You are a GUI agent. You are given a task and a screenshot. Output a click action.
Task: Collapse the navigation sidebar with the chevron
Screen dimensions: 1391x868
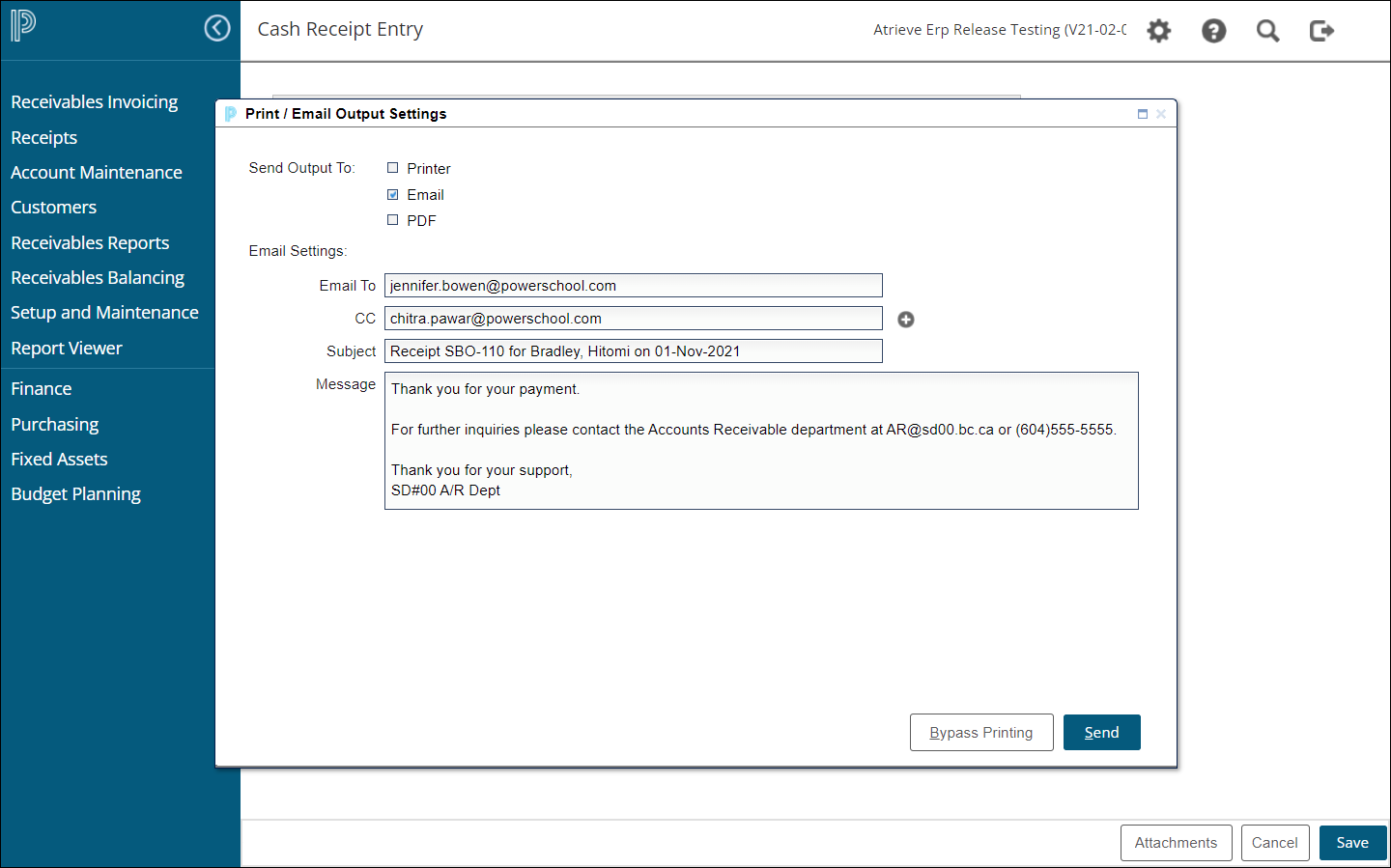tap(217, 28)
